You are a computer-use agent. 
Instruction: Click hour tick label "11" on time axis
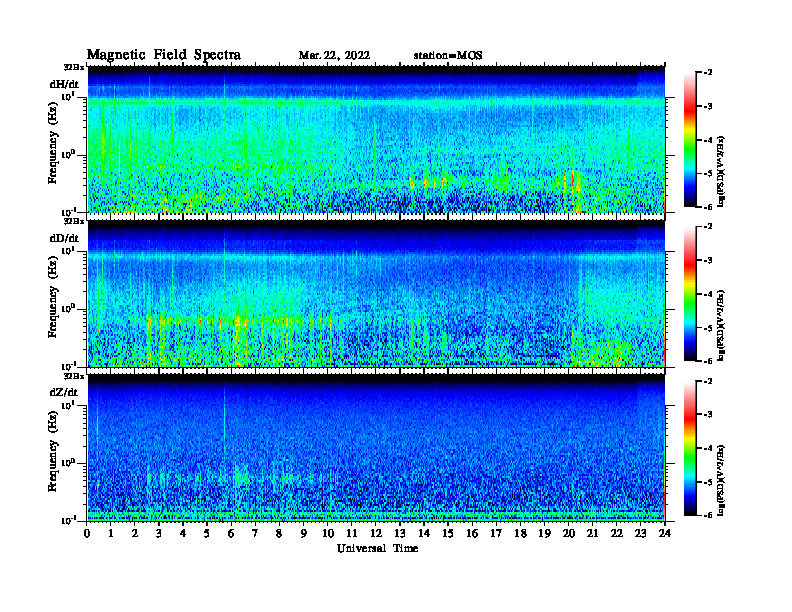[352, 533]
